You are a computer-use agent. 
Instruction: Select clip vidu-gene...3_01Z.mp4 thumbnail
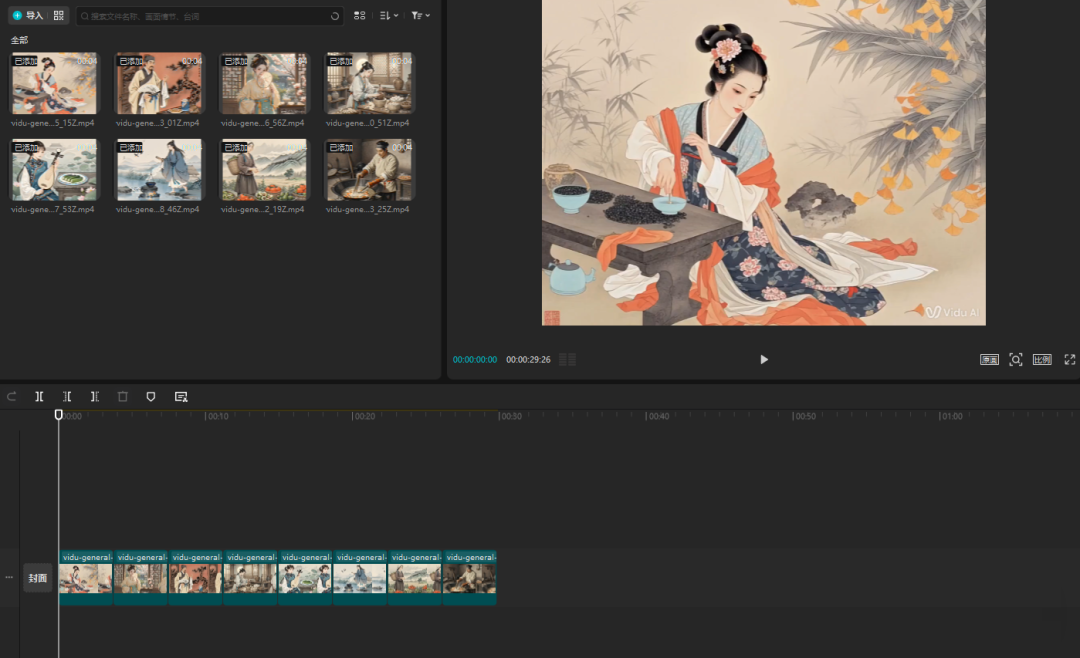158,83
